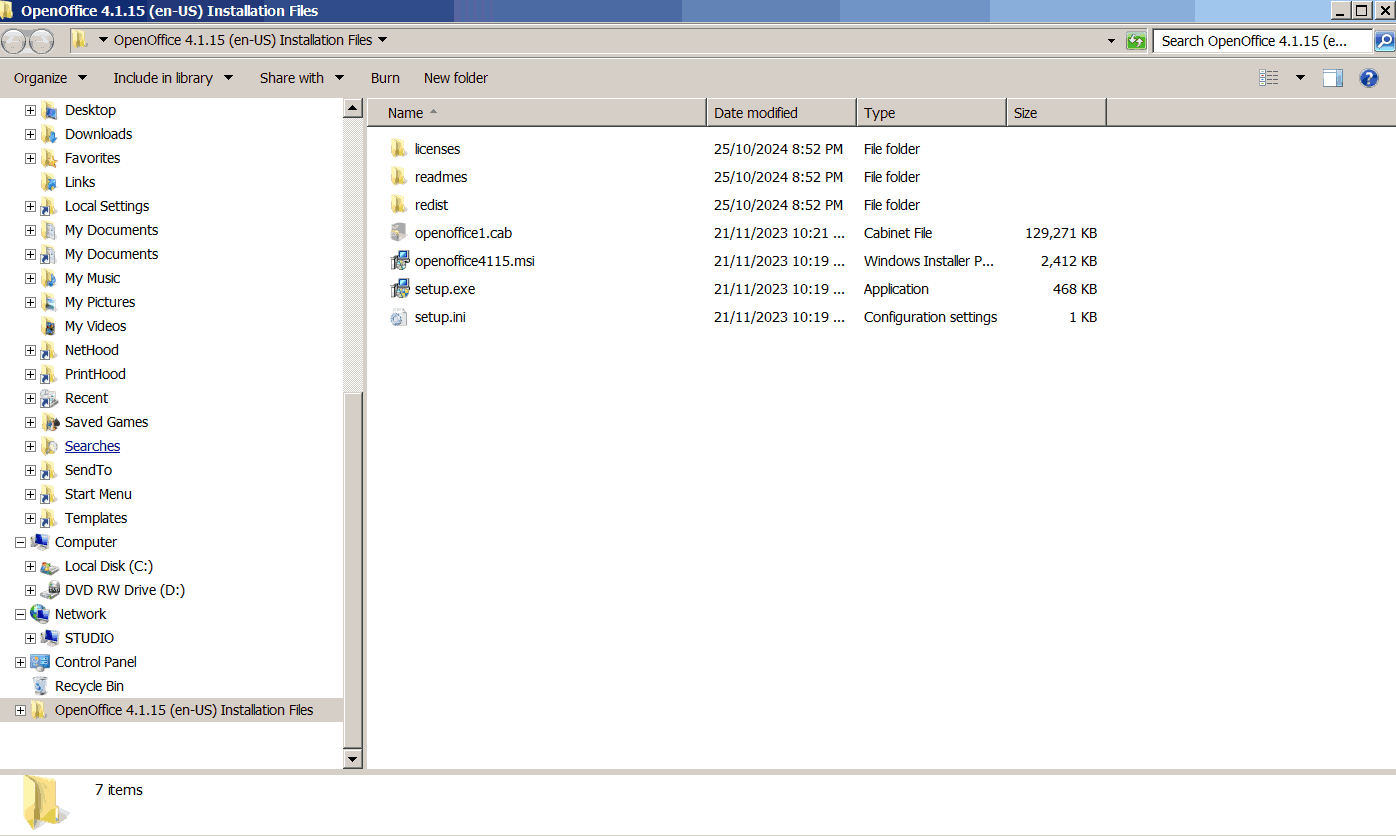Toggle the preview pane icon
The width and height of the screenshot is (1396, 836).
click(x=1333, y=78)
